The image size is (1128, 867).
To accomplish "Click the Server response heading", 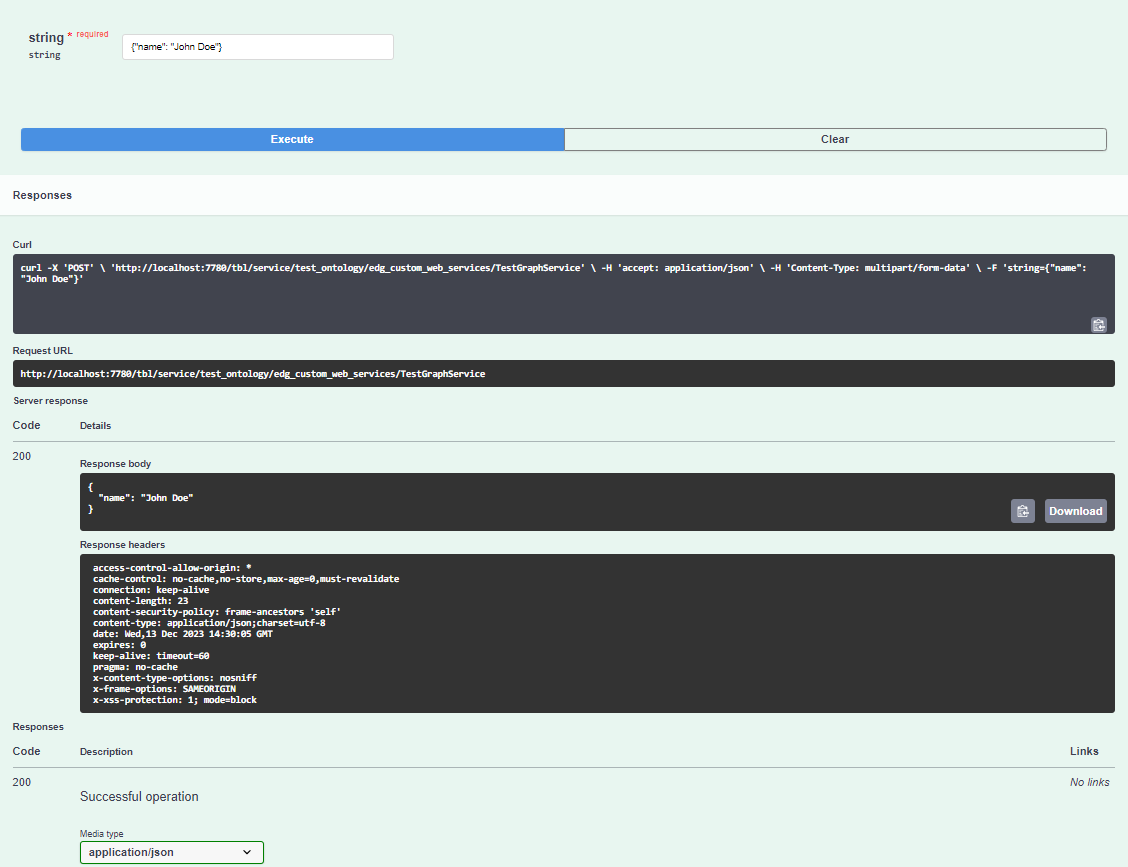I will pyautogui.click(x=50, y=400).
